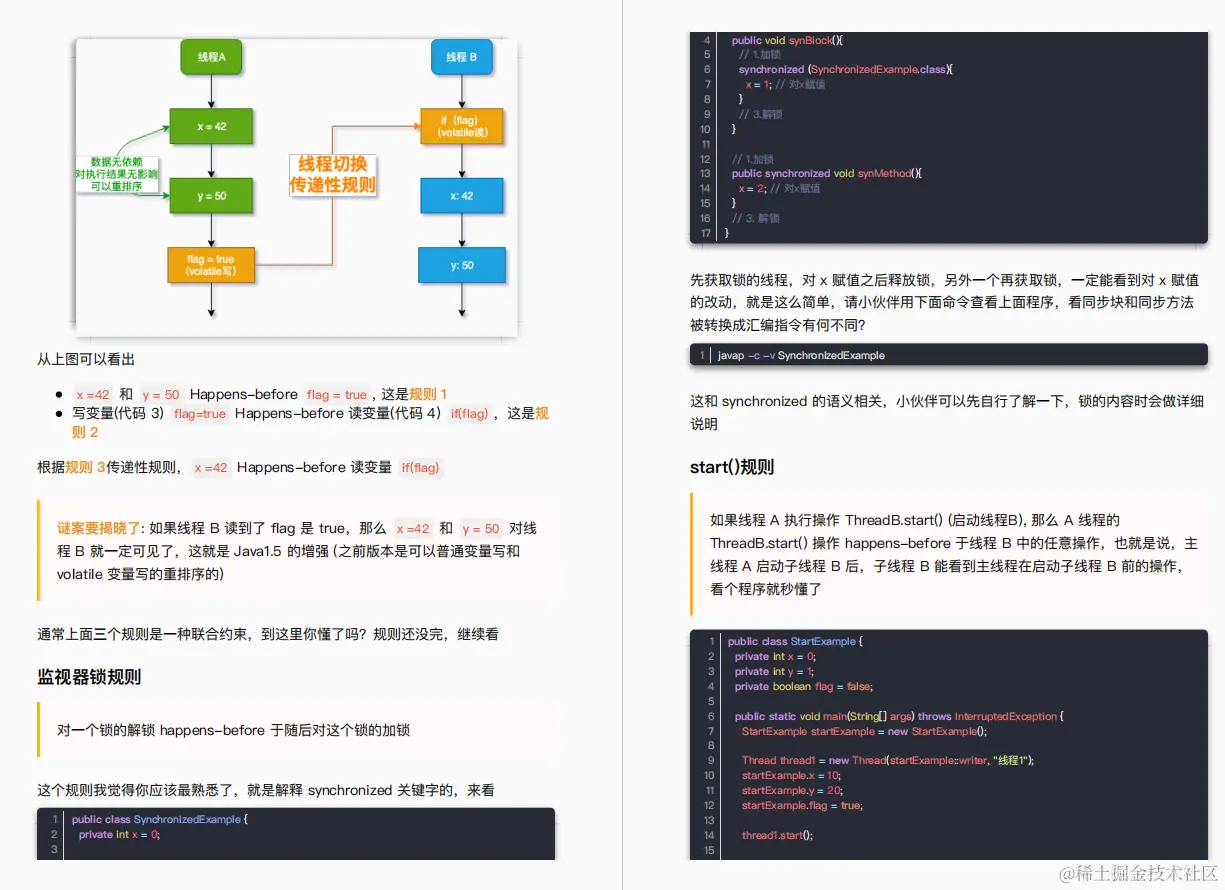Click the y = 50 green diagram node
The width and height of the screenshot is (1225, 890).
pyautogui.click(x=211, y=196)
